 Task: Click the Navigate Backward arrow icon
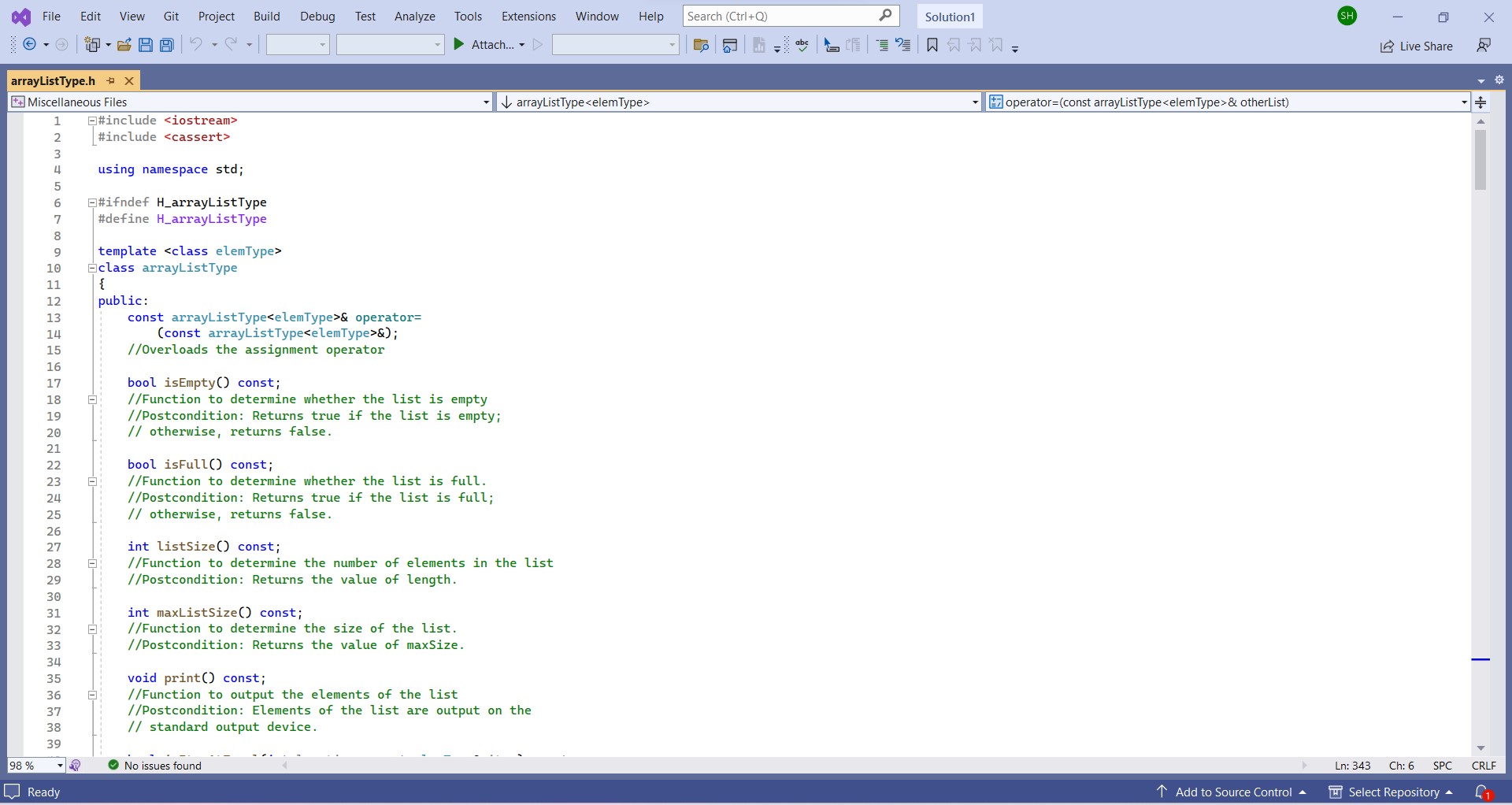tap(30, 45)
